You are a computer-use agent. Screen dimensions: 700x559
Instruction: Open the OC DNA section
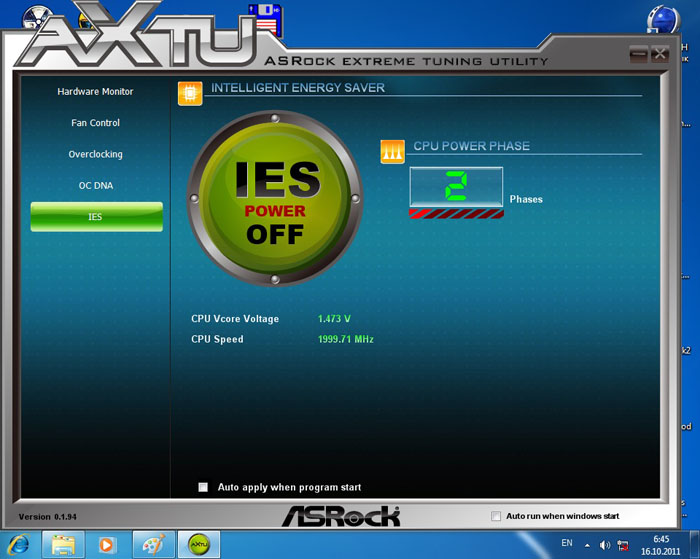click(x=96, y=185)
